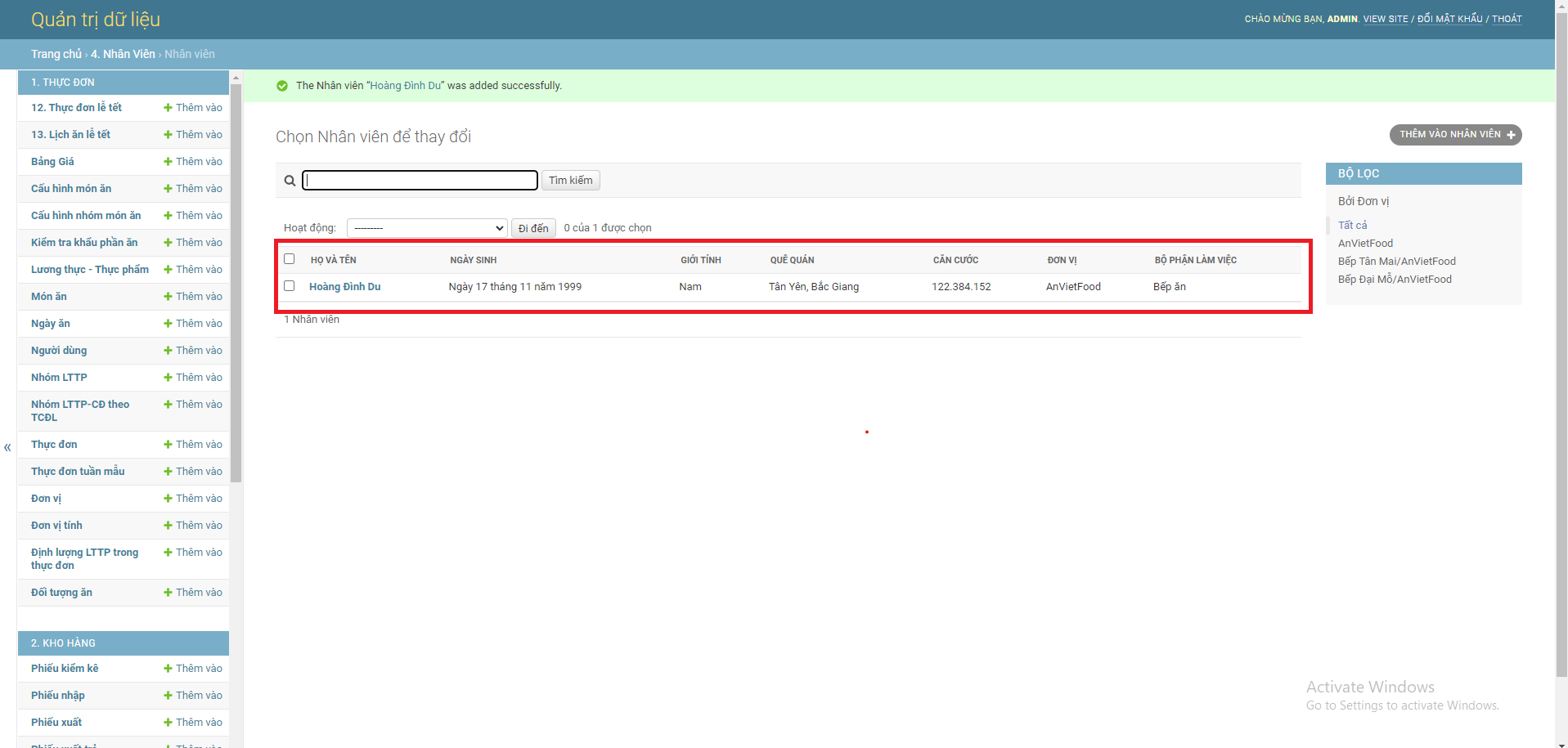The width and height of the screenshot is (1568, 748).
Task: Check the select-all checkbox in table header
Action: (x=289, y=258)
